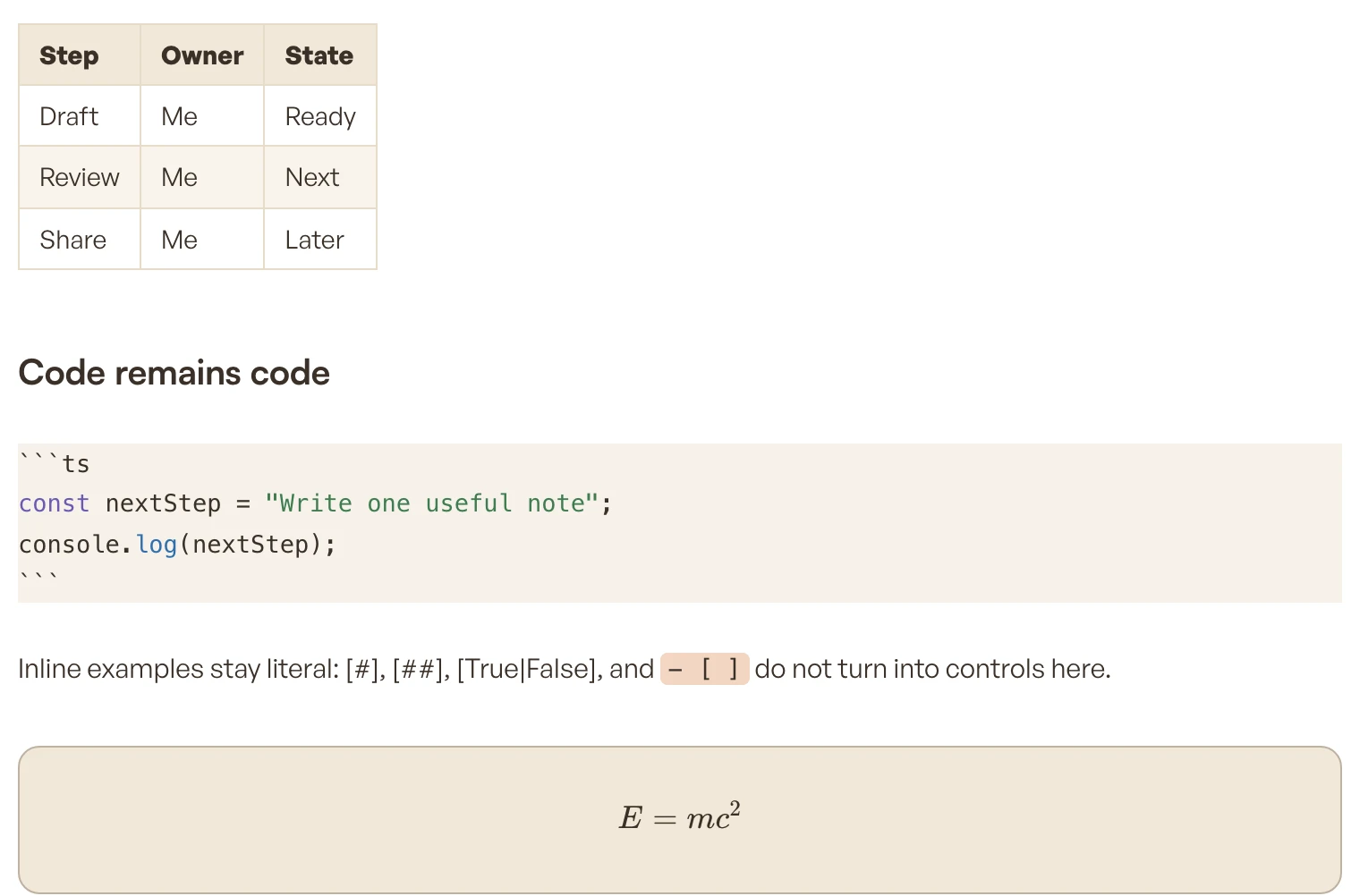Click the '[True|False]' literal text
The image size is (1351, 896).
[529, 669]
